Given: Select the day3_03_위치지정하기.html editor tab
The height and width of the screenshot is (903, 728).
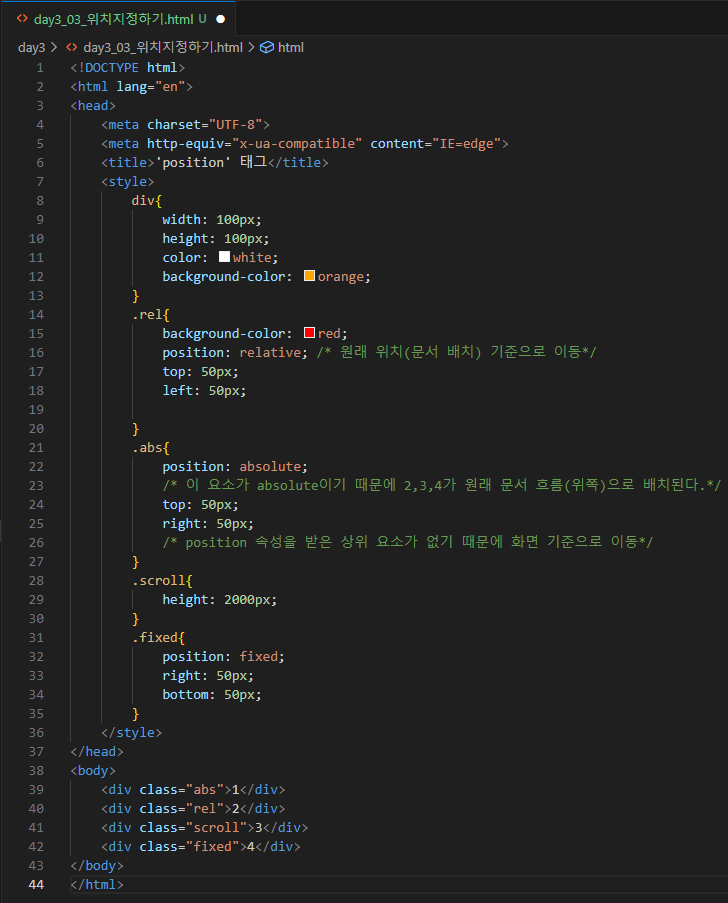Looking at the screenshot, I should [x=118, y=19].
